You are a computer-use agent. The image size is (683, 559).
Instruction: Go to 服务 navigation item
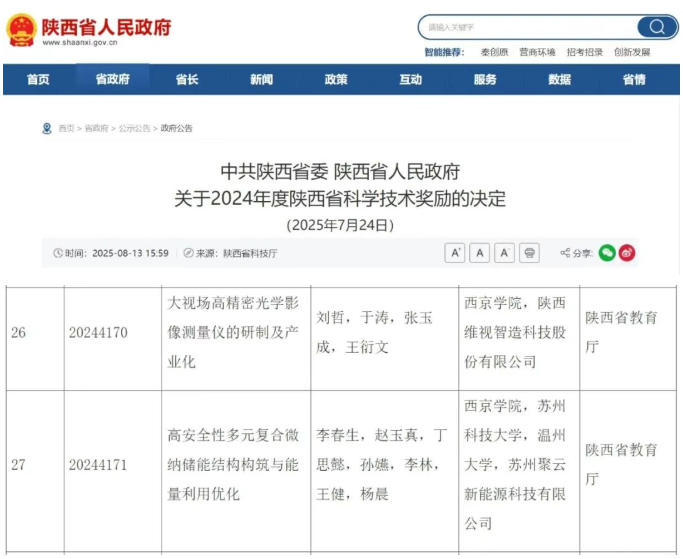pos(485,80)
